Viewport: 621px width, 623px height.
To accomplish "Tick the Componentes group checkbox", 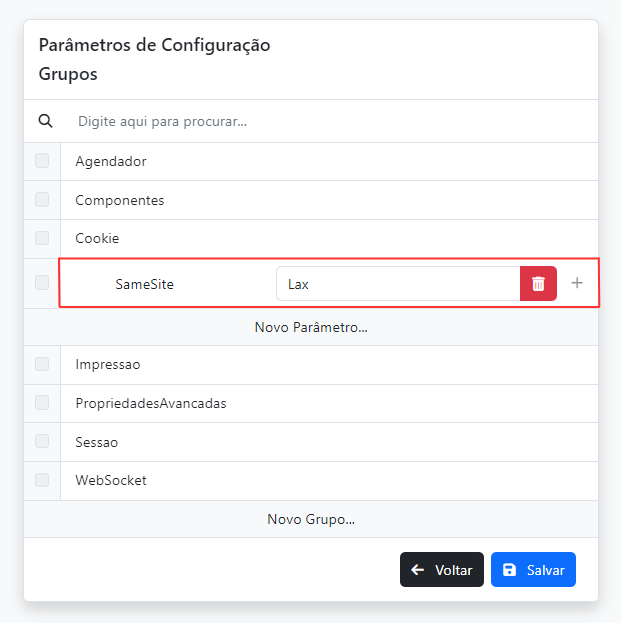I will (42, 200).
